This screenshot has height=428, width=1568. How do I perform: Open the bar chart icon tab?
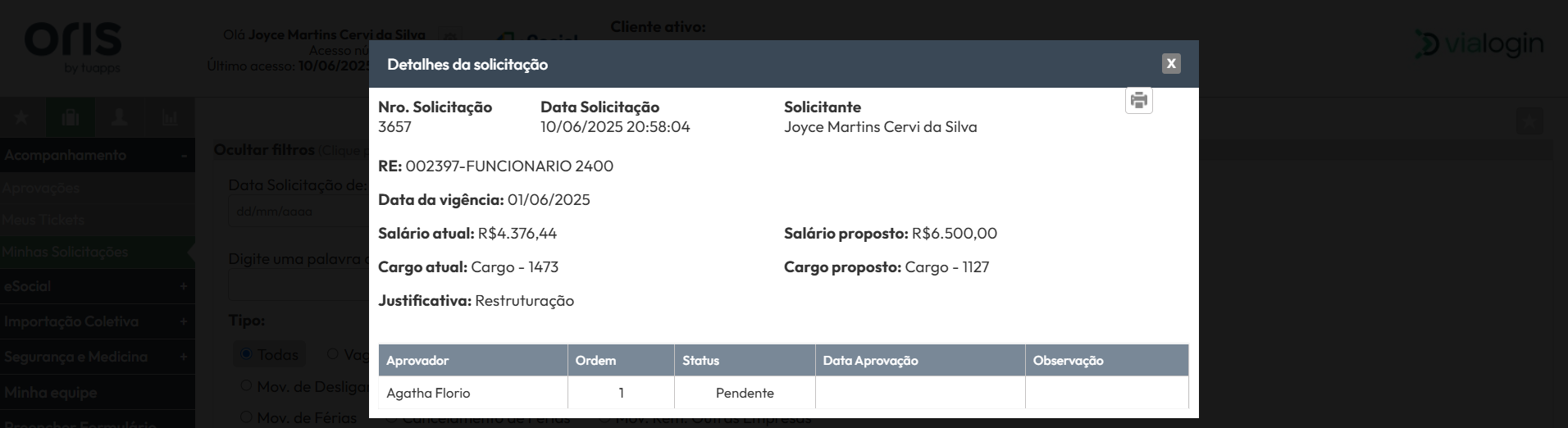169,118
